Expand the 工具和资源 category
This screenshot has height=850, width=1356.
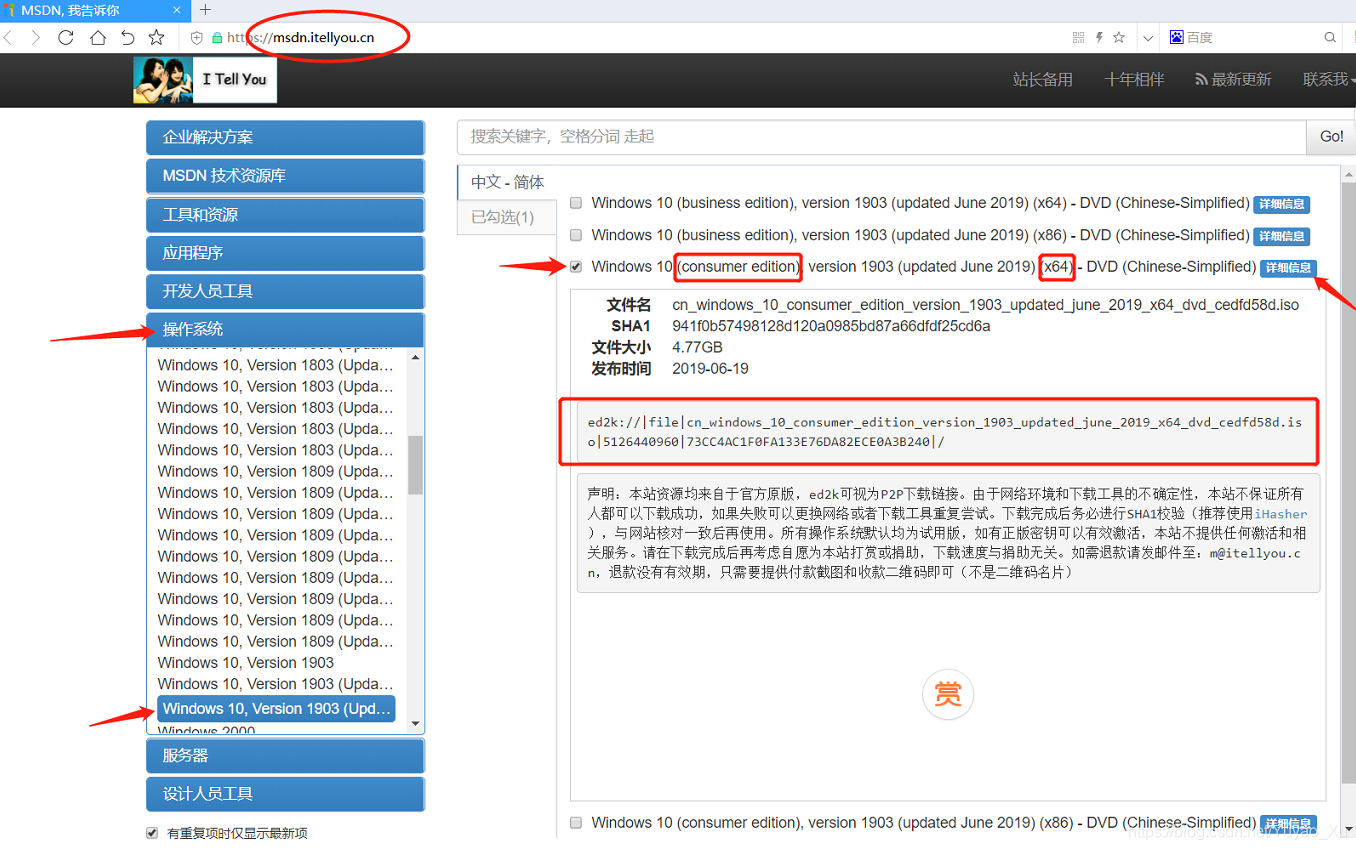[x=285, y=215]
